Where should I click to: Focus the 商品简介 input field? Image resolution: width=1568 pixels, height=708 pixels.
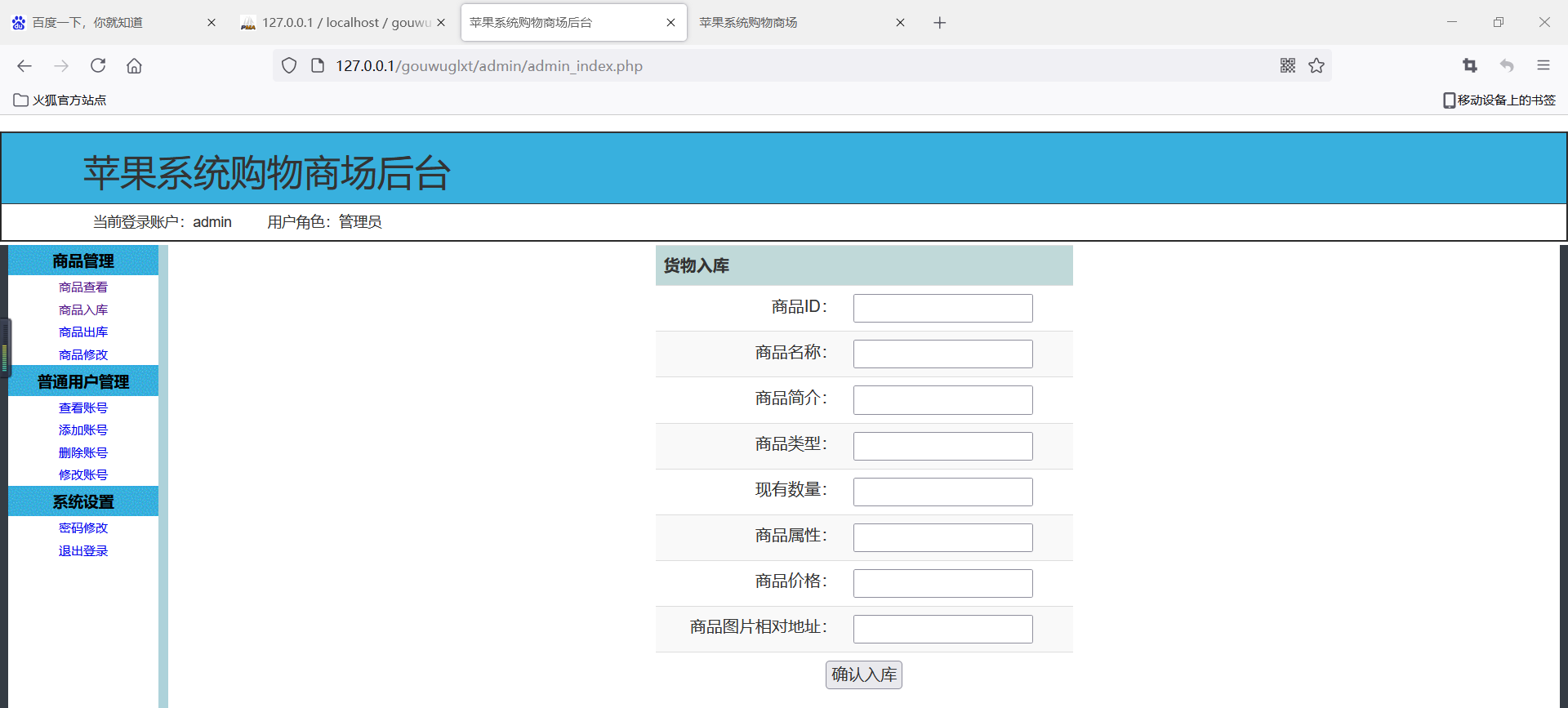(943, 400)
